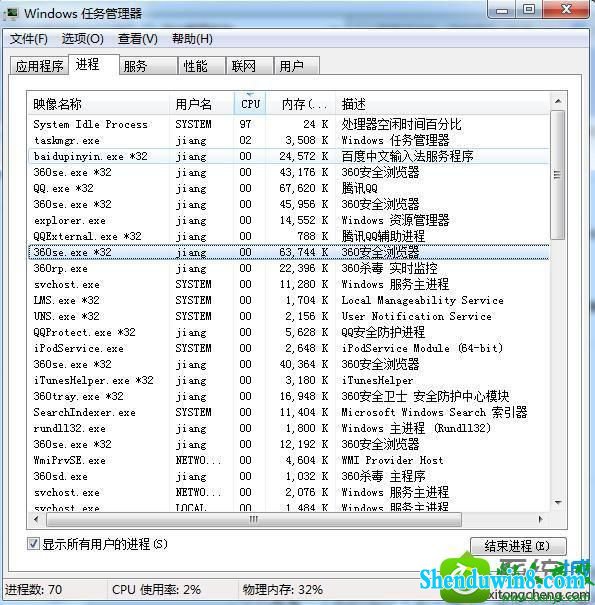Viewport: 595px width, 605px height.
Task: Click 物理内存: 32% status entry
Action: click(x=282, y=590)
